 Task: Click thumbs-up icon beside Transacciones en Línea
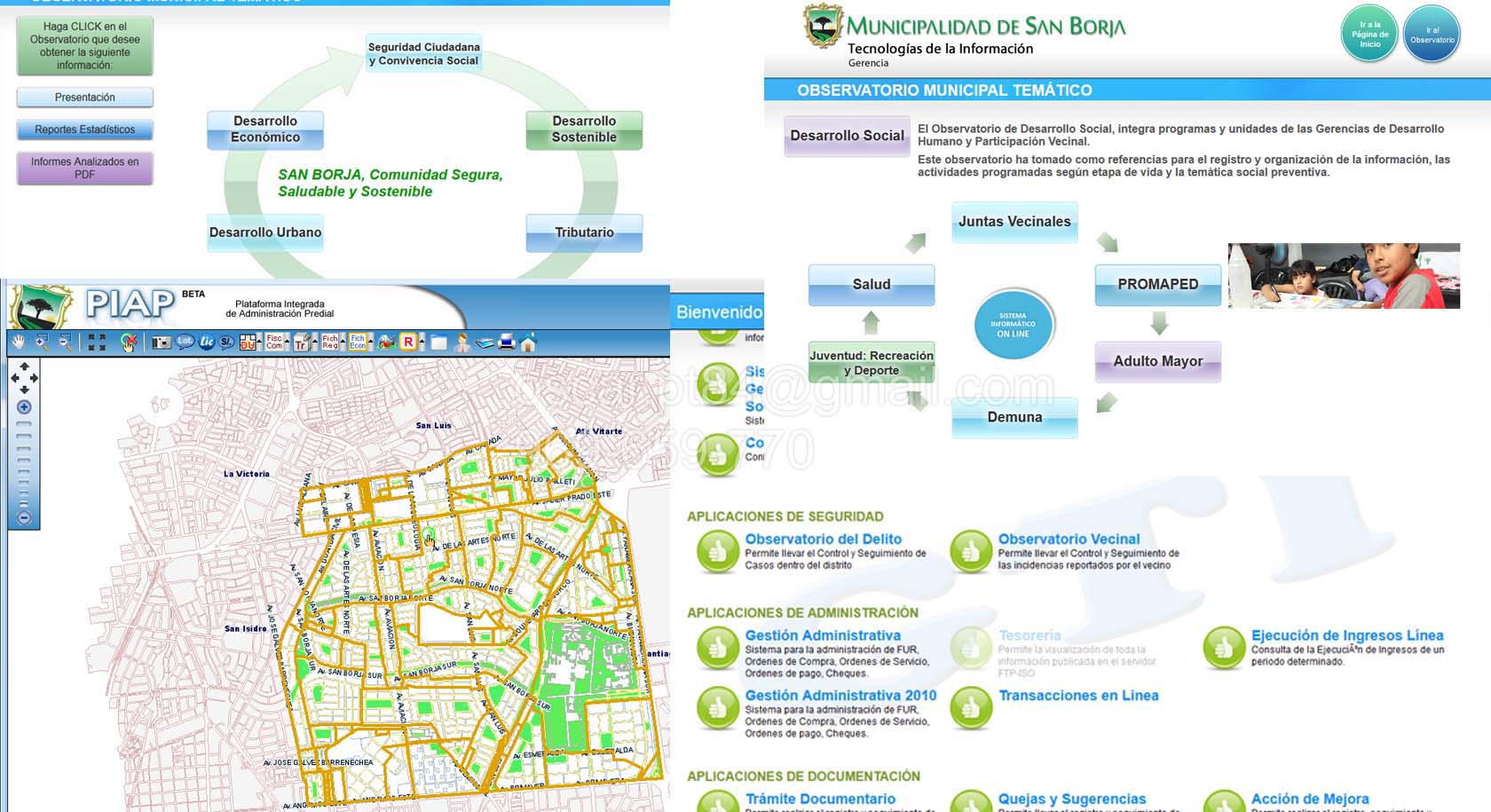pyautogui.click(x=971, y=708)
